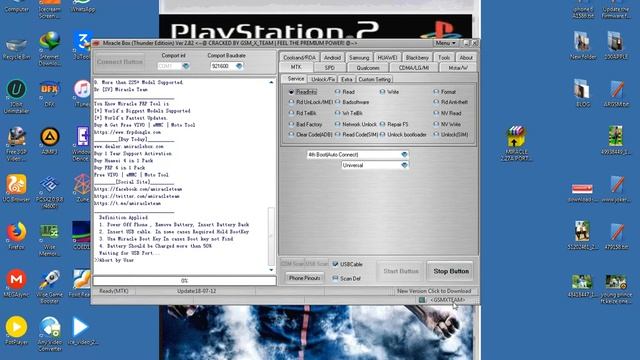The height and width of the screenshot is (360, 640).
Task: Open the ice_video desktop file icon
Action: pos(82,331)
